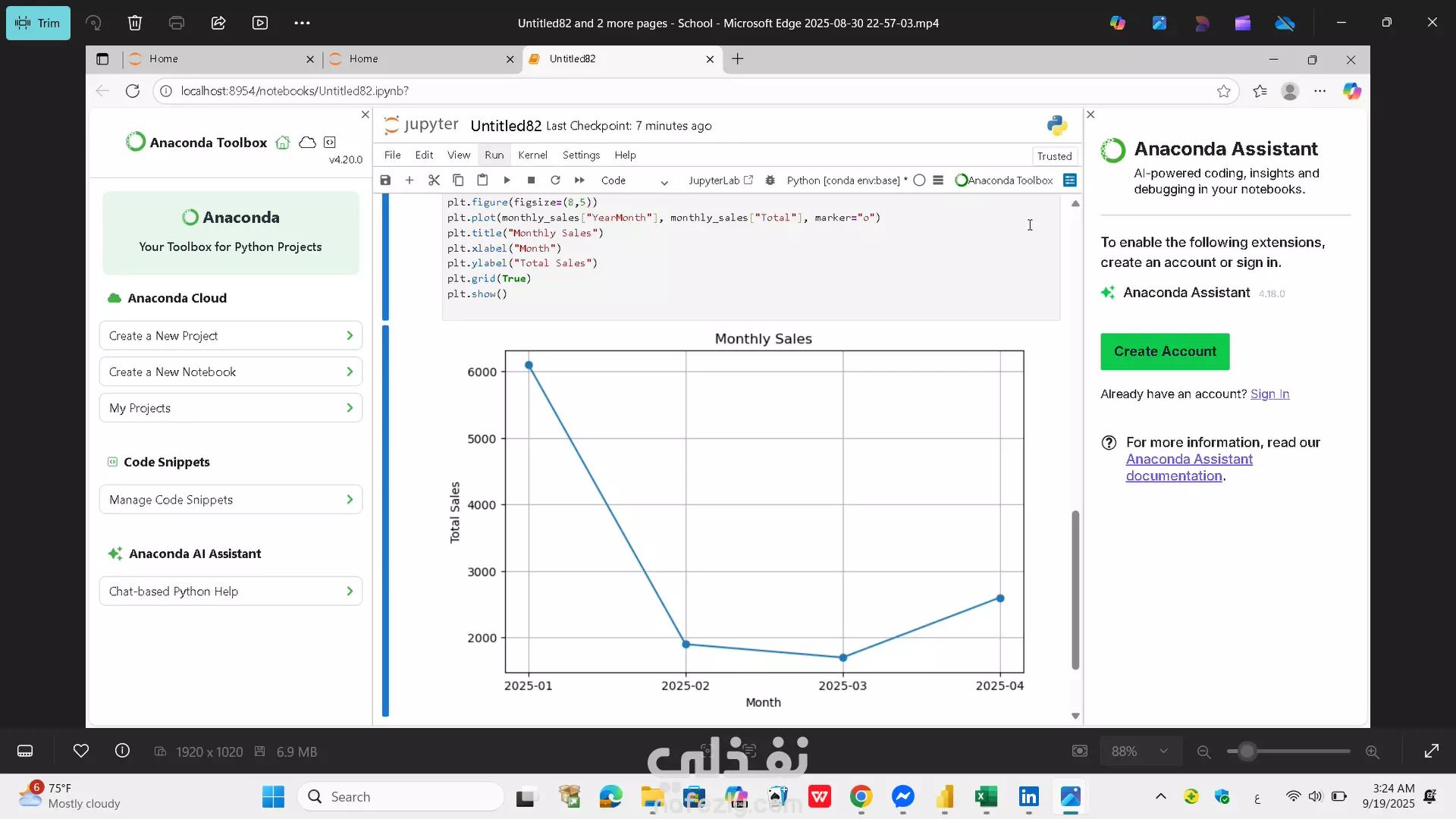Adjust the media viewer zoom slider
Viewport: 1456px width, 819px height.
pos(1247,752)
